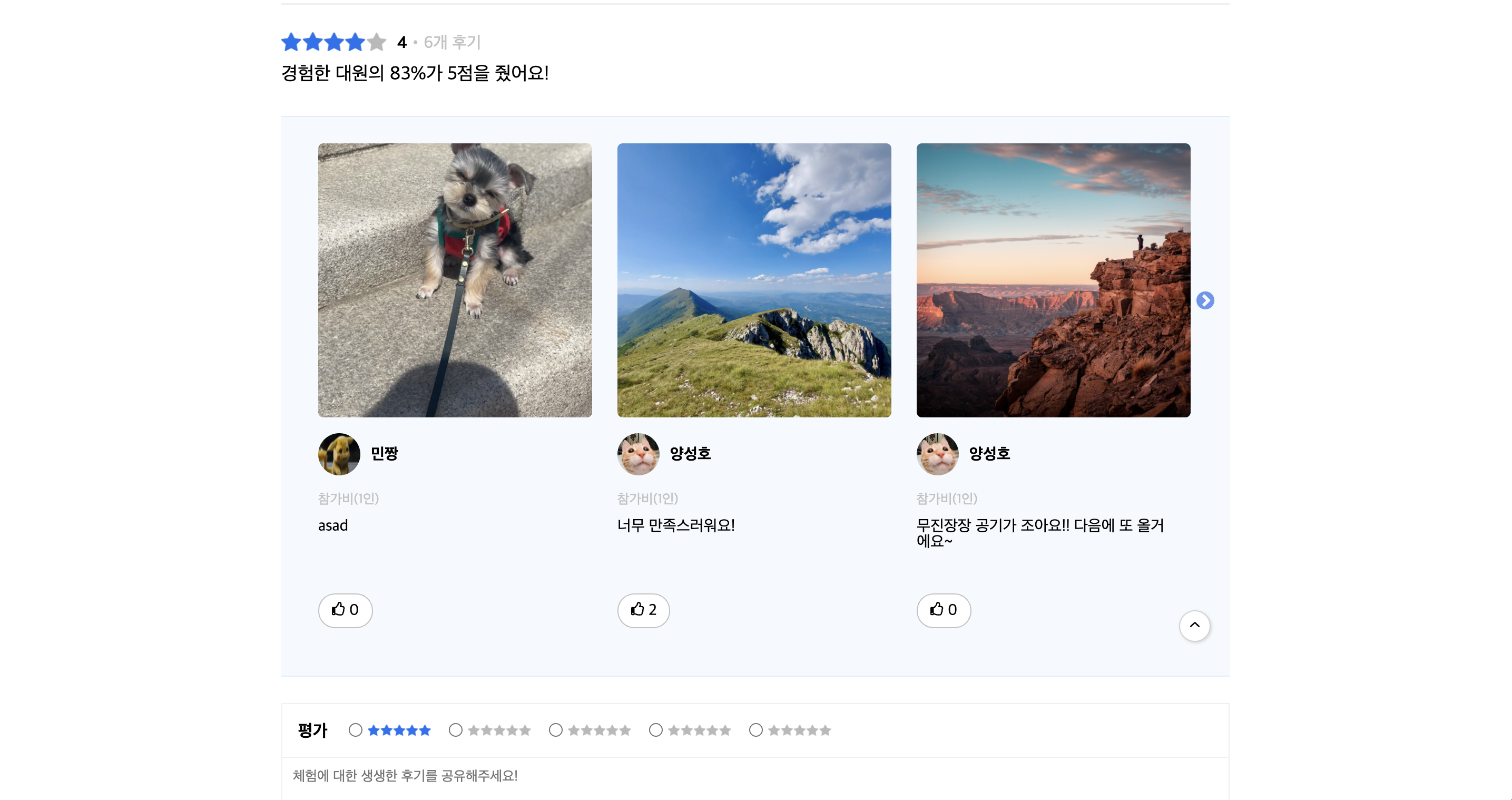Screen dimensions: 1512x800
Task: Select the five-star rating radio button
Action: 355,729
